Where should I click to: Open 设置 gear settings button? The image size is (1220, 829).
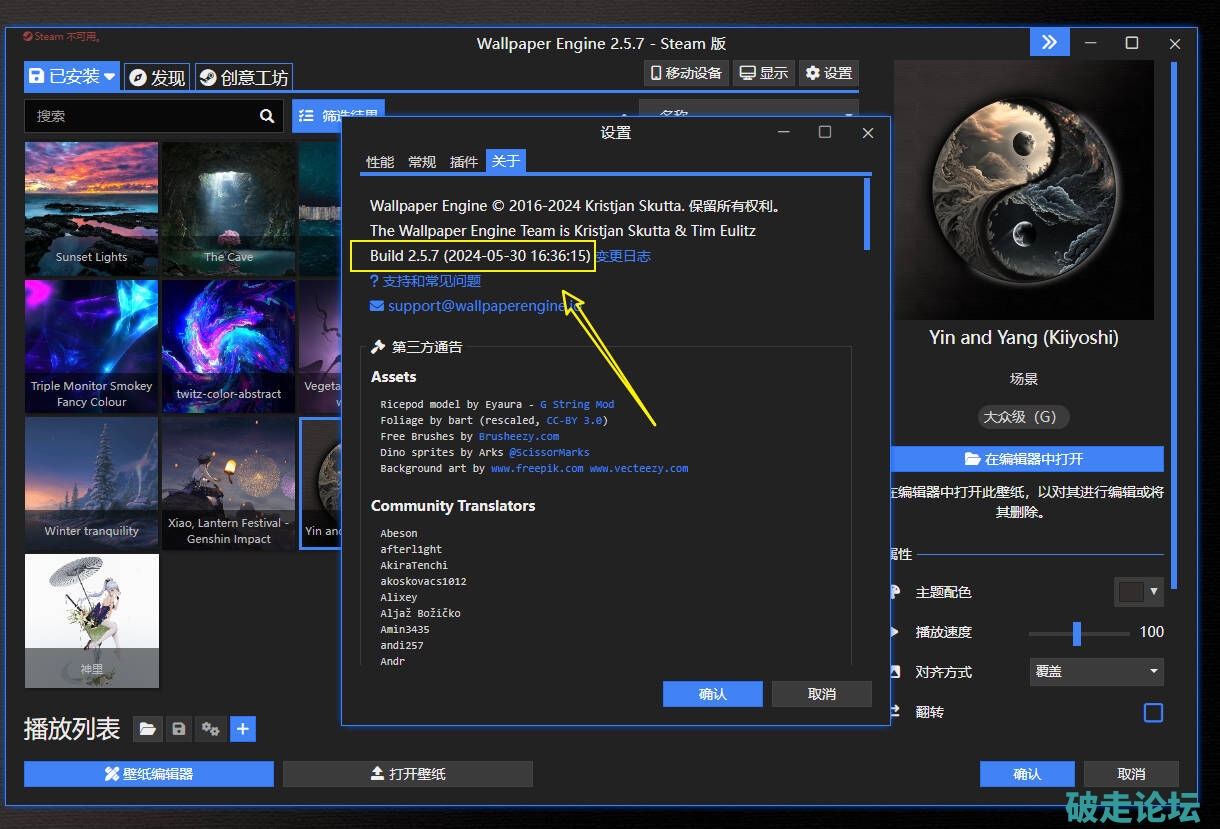coord(828,73)
